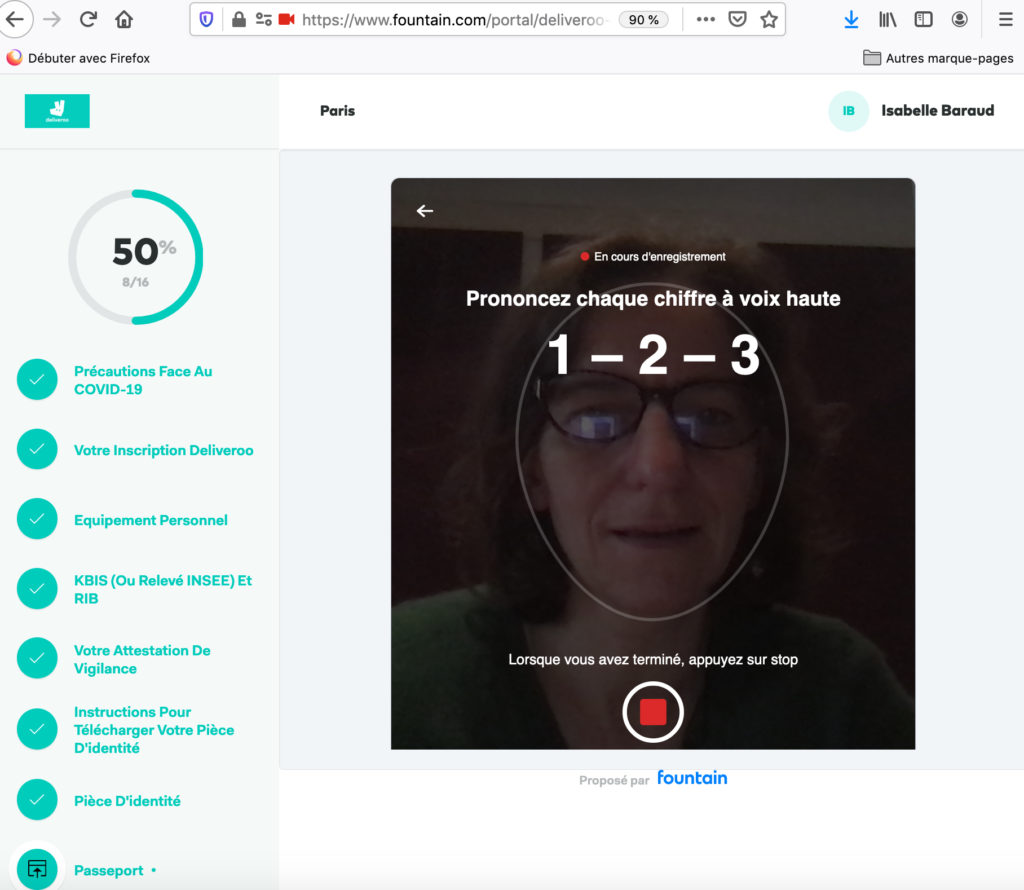This screenshot has height=890, width=1024.
Task: Open the page actions three-dots menu
Action: coord(705,20)
